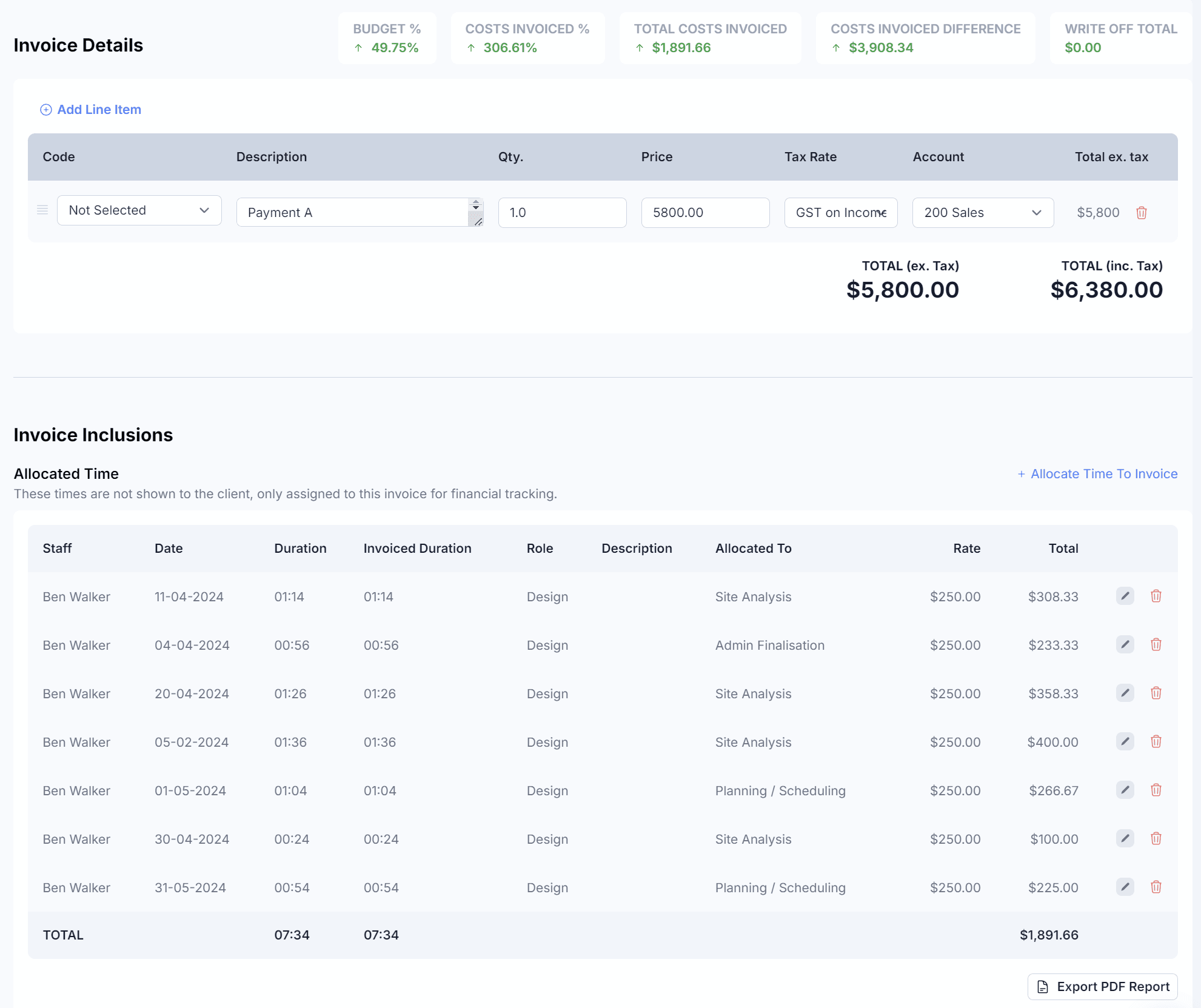Delete the 01-05-2024 Planning entry
The image size is (1201, 1008).
point(1156,790)
